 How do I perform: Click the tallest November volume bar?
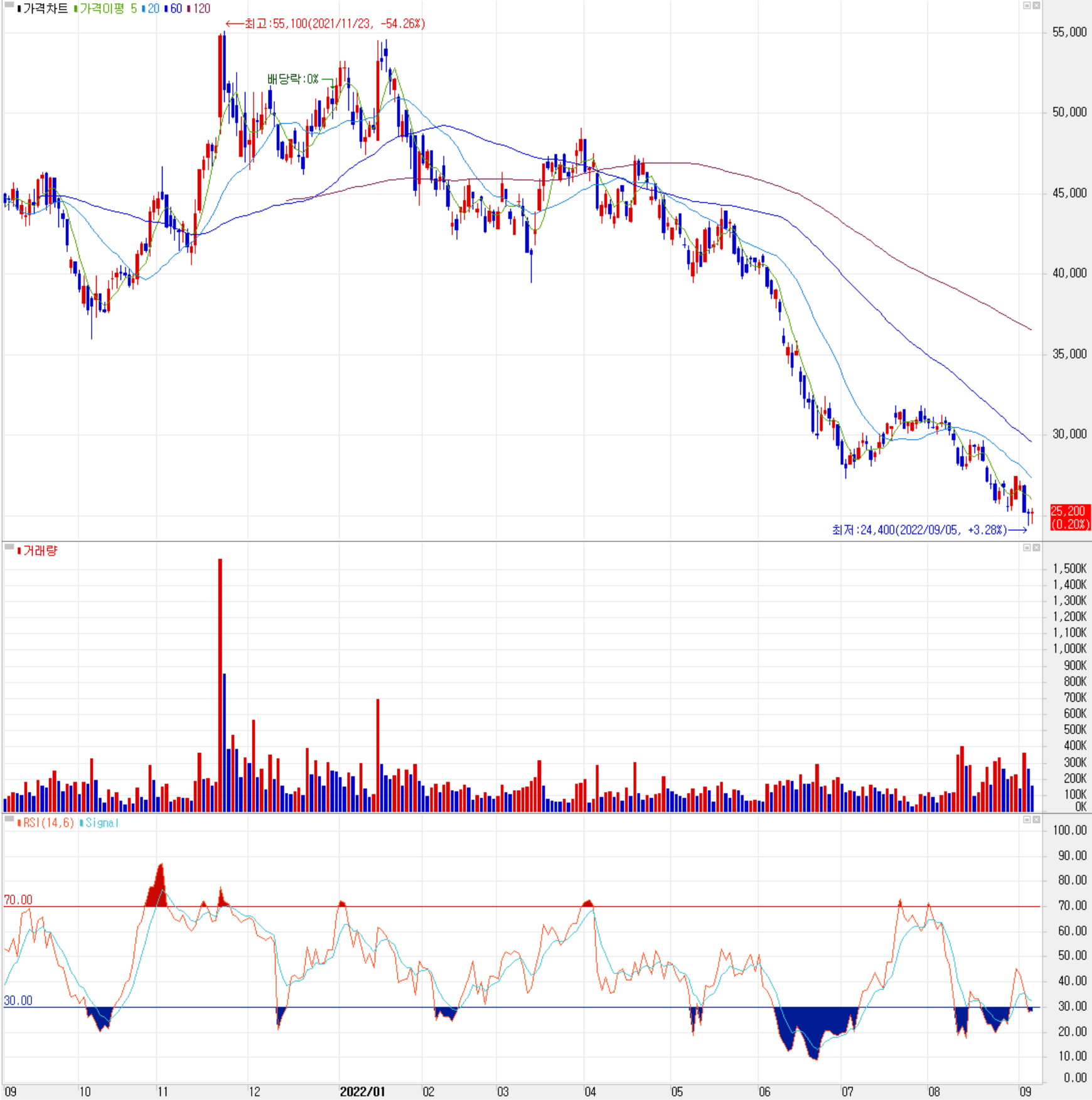pos(220,685)
